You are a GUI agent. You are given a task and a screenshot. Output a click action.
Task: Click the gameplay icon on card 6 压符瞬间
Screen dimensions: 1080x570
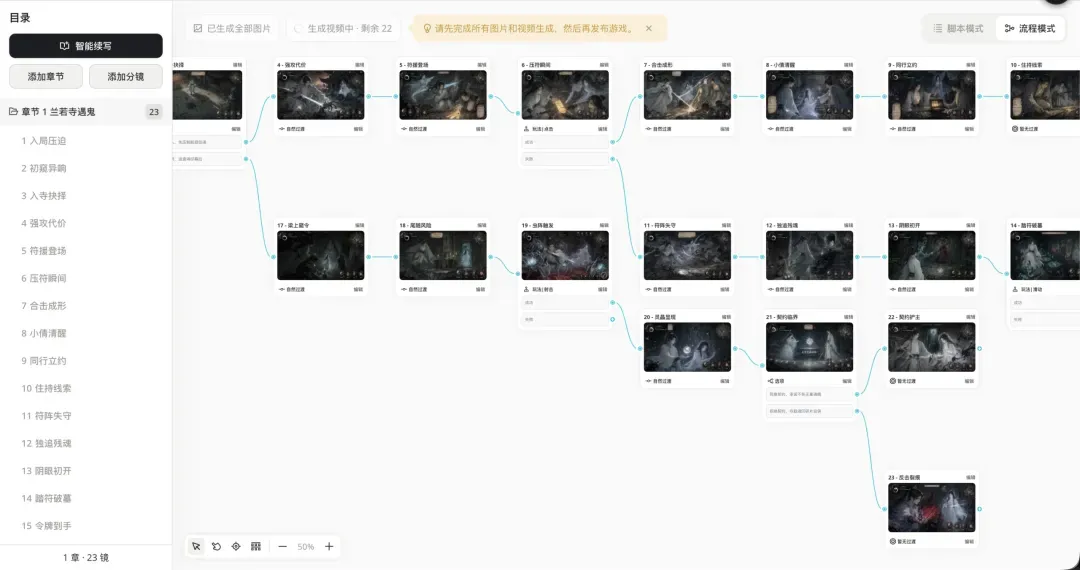(x=526, y=129)
